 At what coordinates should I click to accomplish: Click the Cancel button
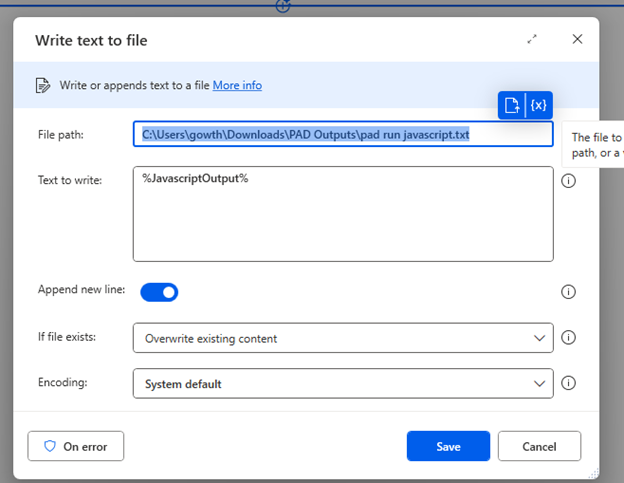pos(539,446)
